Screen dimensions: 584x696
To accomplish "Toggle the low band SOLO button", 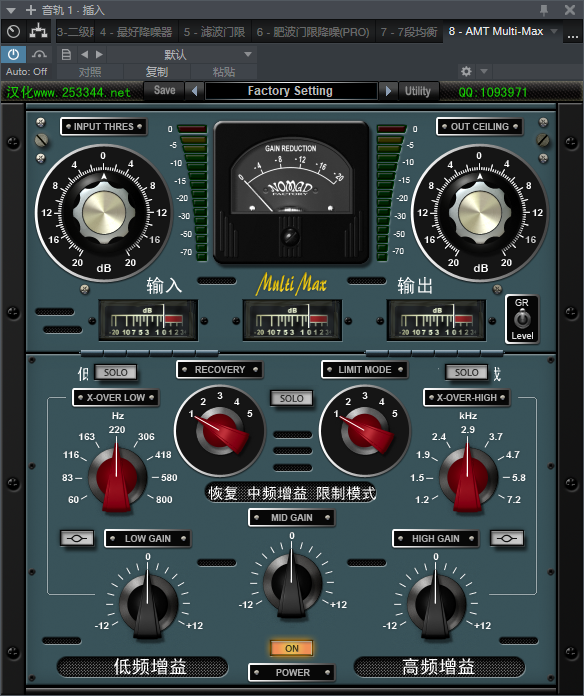I will click(x=115, y=372).
